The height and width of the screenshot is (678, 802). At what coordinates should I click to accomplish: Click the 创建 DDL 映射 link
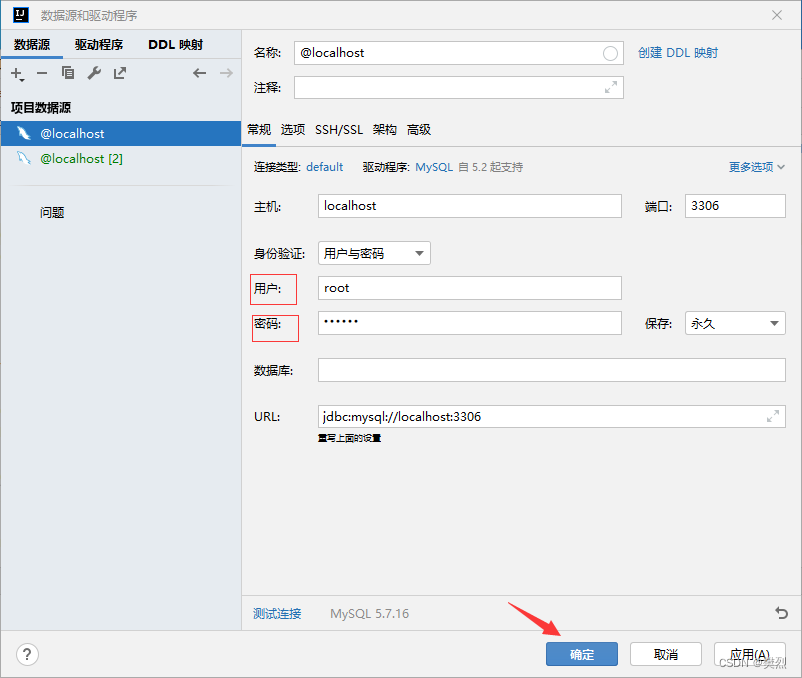point(678,53)
